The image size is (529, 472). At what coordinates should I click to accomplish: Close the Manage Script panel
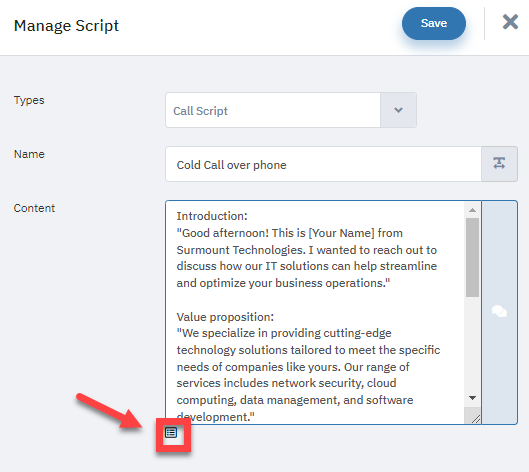pos(510,22)
